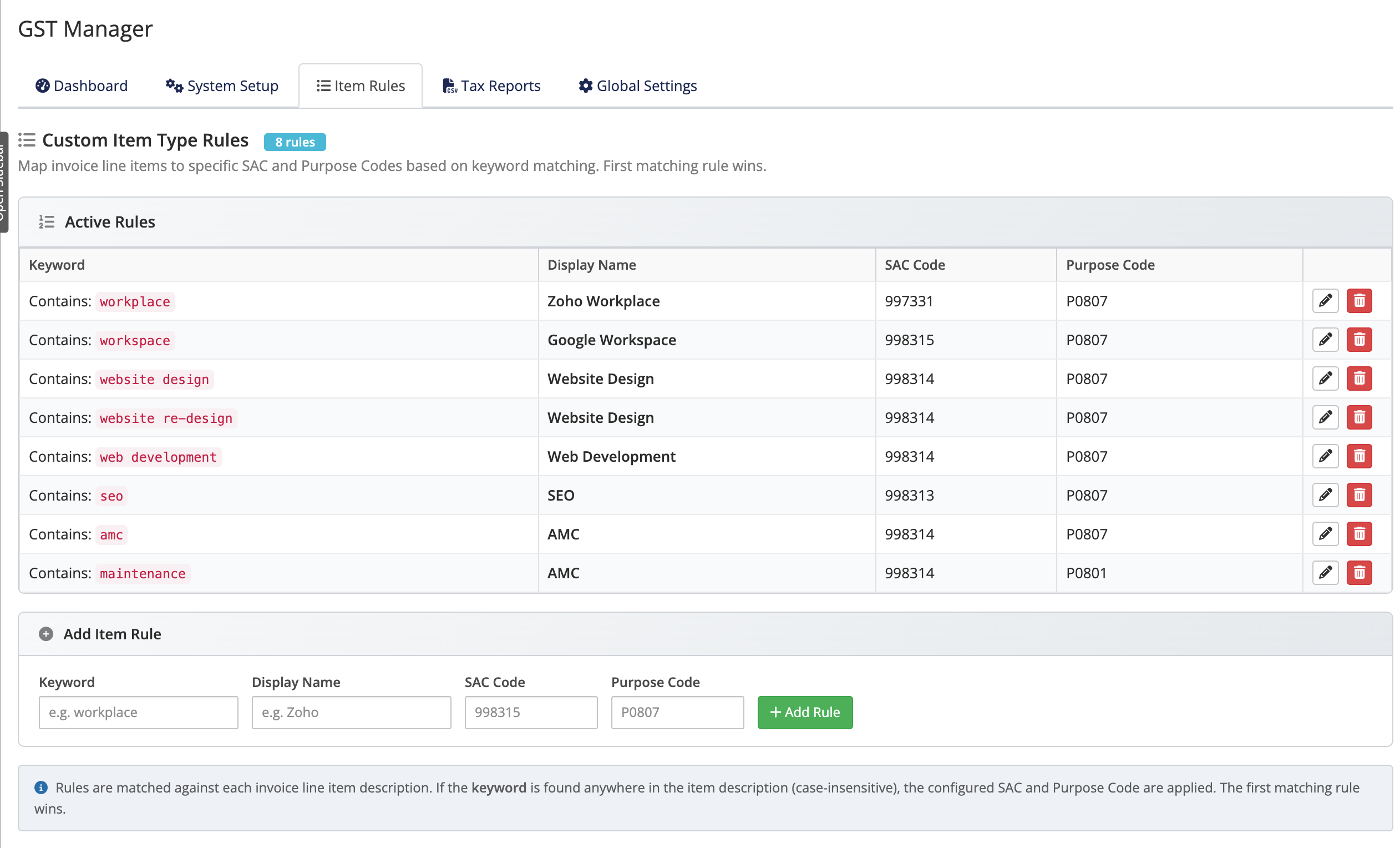Edit the workplace rule with its pencil icon
Screen dimensions: 1400x848
click(x=1325, y=301)
